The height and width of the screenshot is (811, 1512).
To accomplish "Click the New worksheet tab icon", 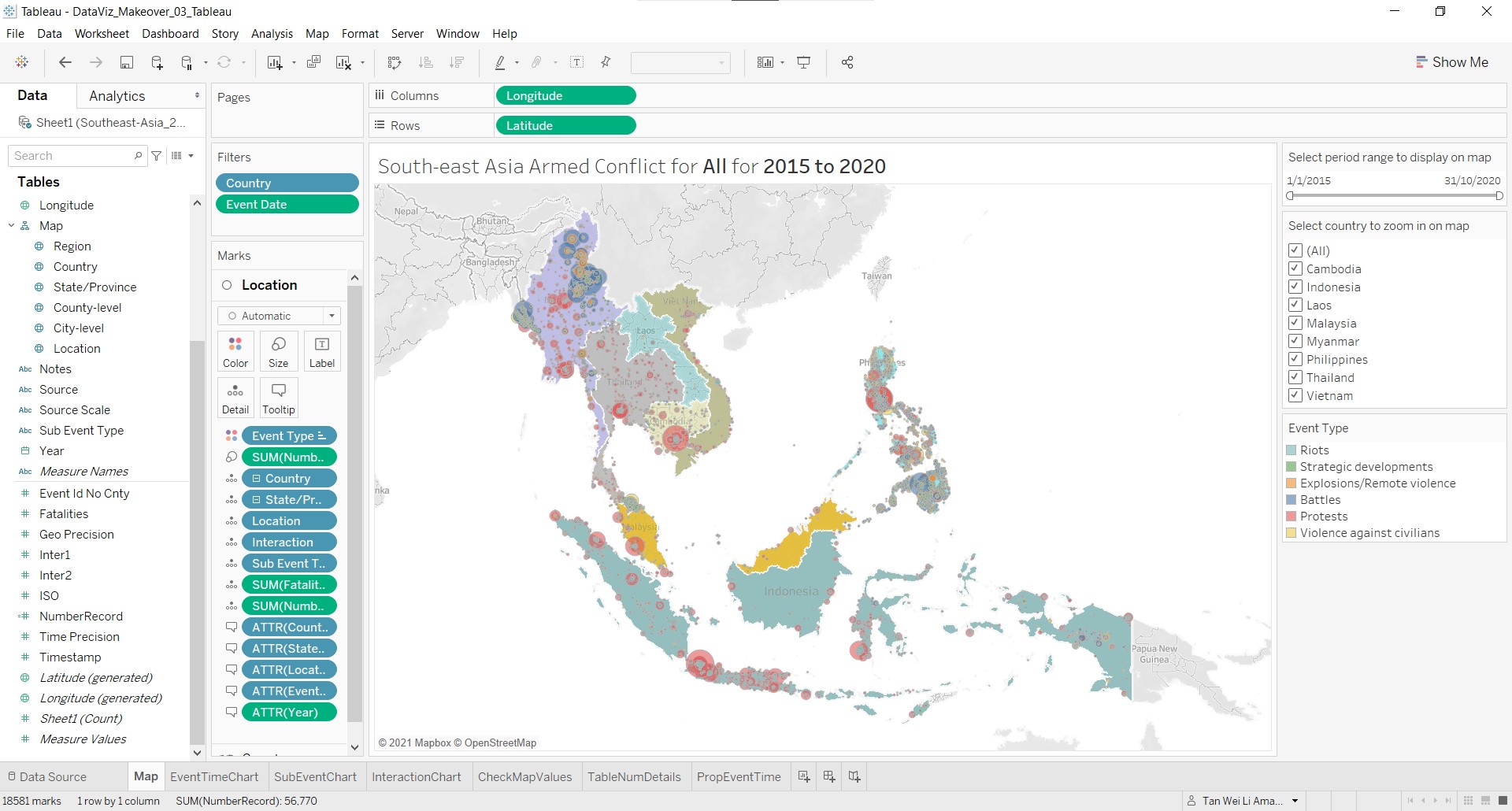I will click(803, 776).
